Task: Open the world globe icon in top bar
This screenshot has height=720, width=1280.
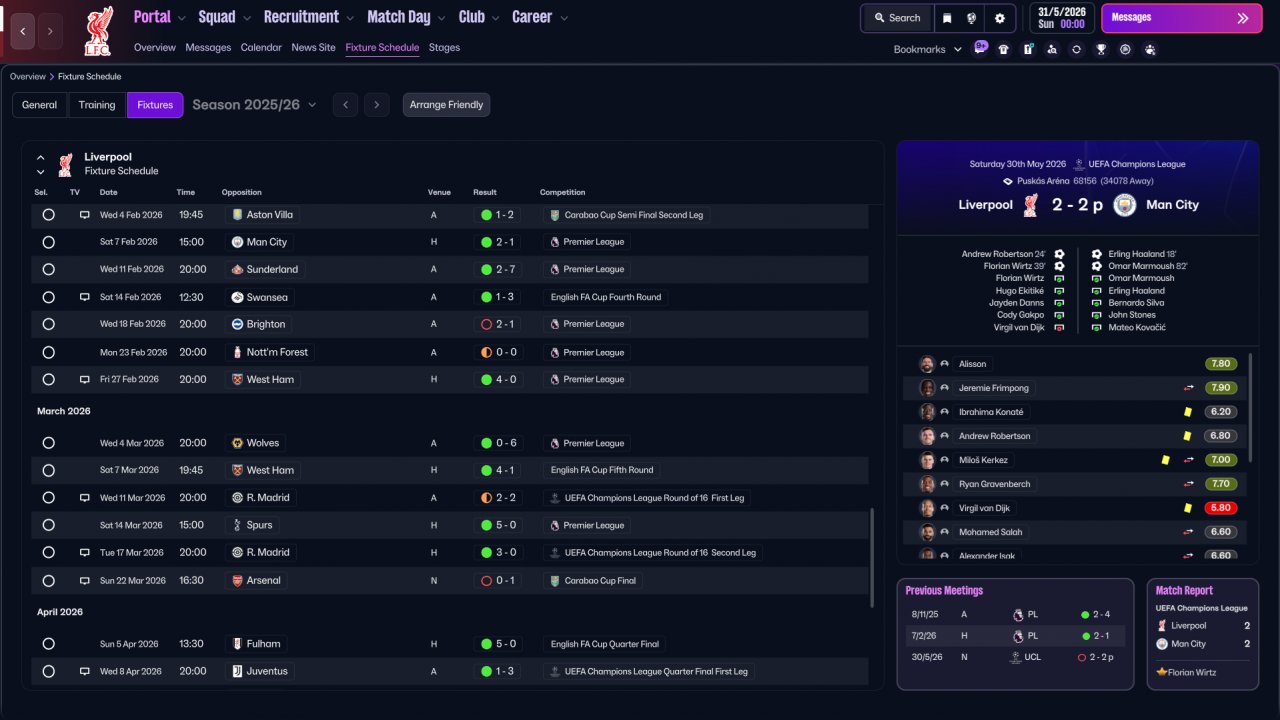Action: coord(971,18)
